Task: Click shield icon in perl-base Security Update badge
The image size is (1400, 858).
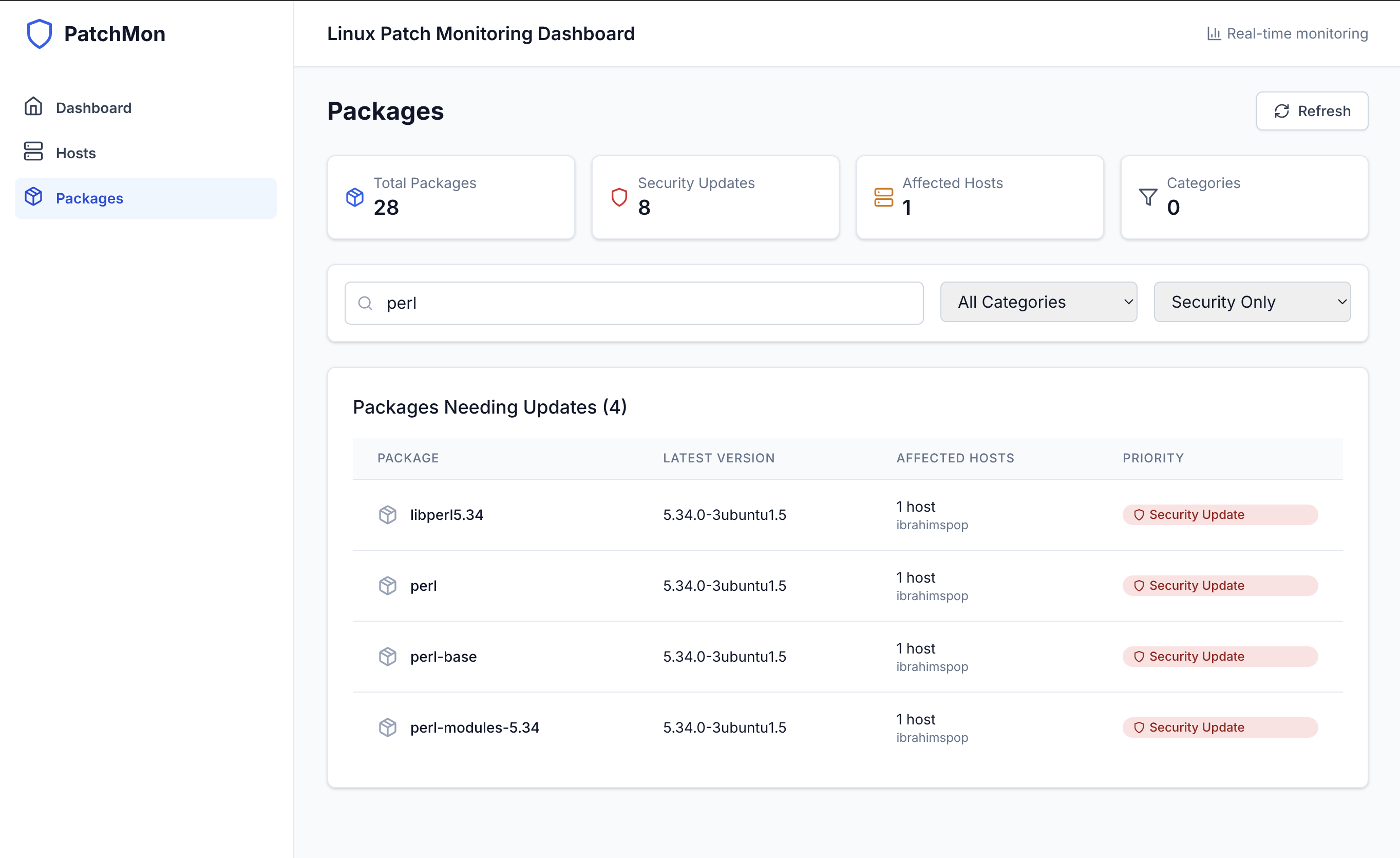Action: [1139, 657]
